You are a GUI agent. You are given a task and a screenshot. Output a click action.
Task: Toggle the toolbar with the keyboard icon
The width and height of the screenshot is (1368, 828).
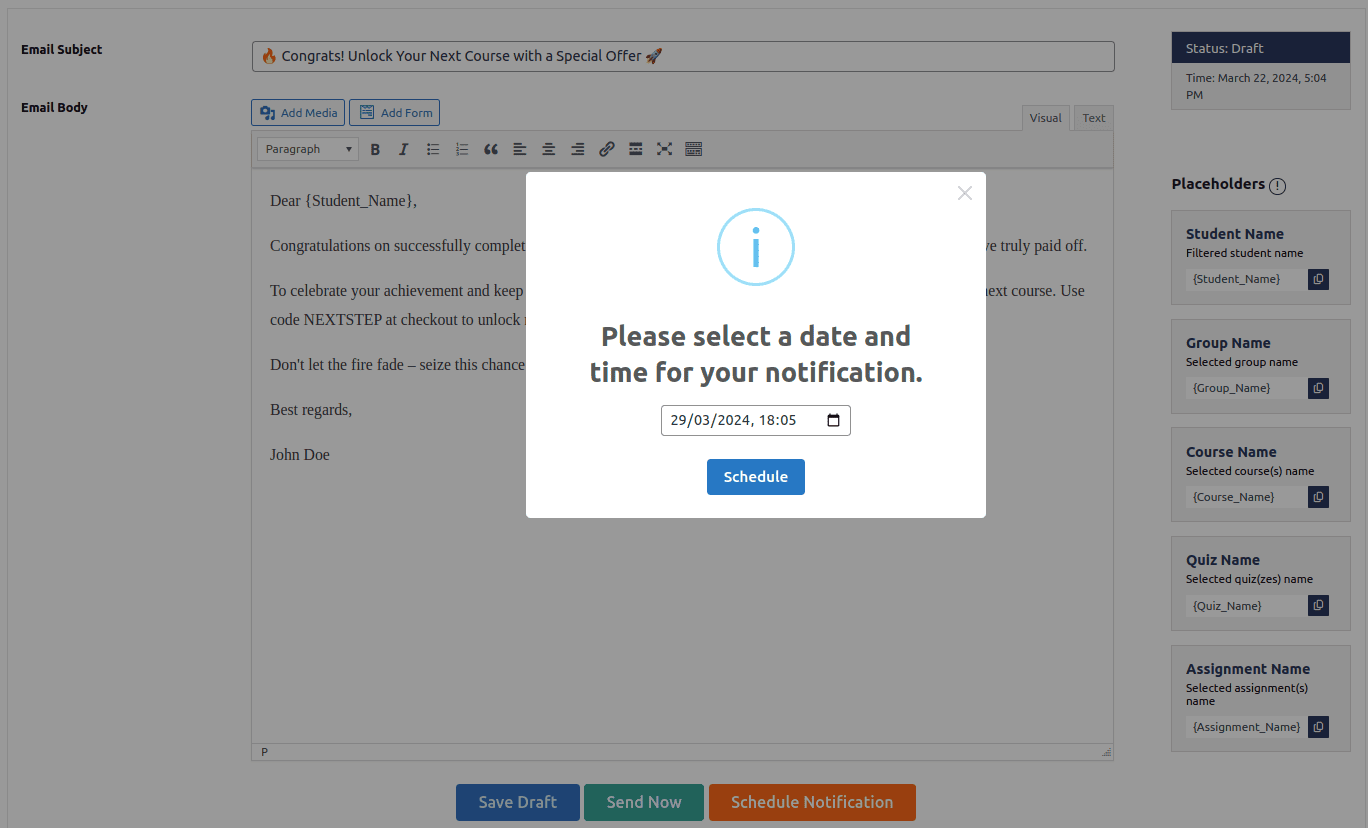click(x=693, y=150)
